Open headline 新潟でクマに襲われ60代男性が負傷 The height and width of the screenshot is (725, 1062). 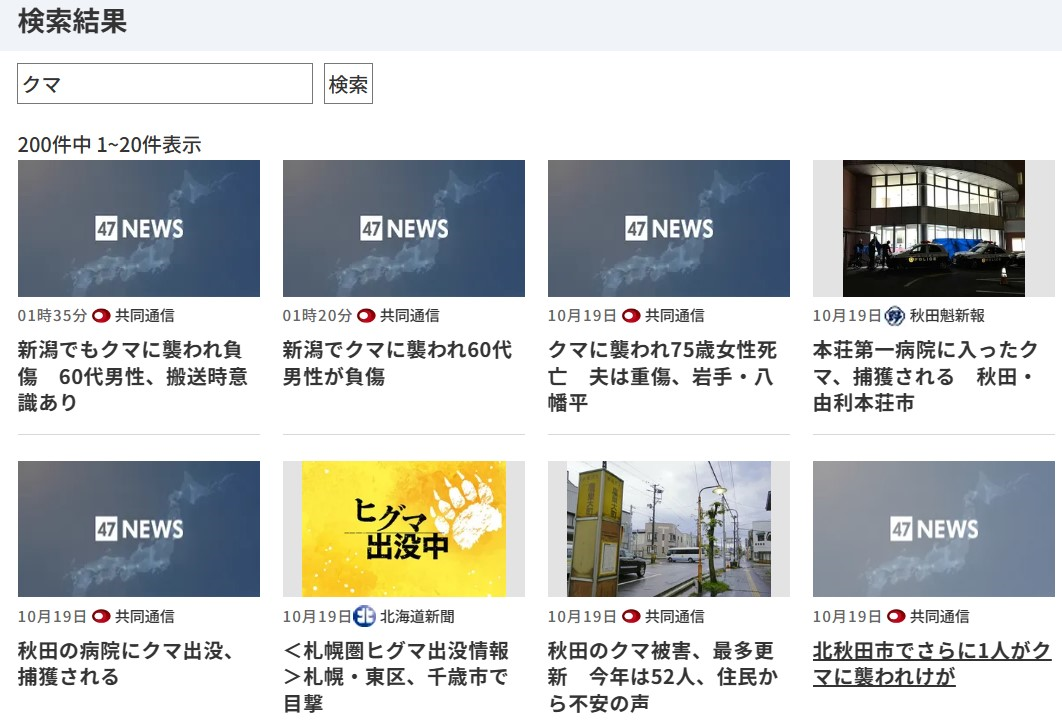398,363
